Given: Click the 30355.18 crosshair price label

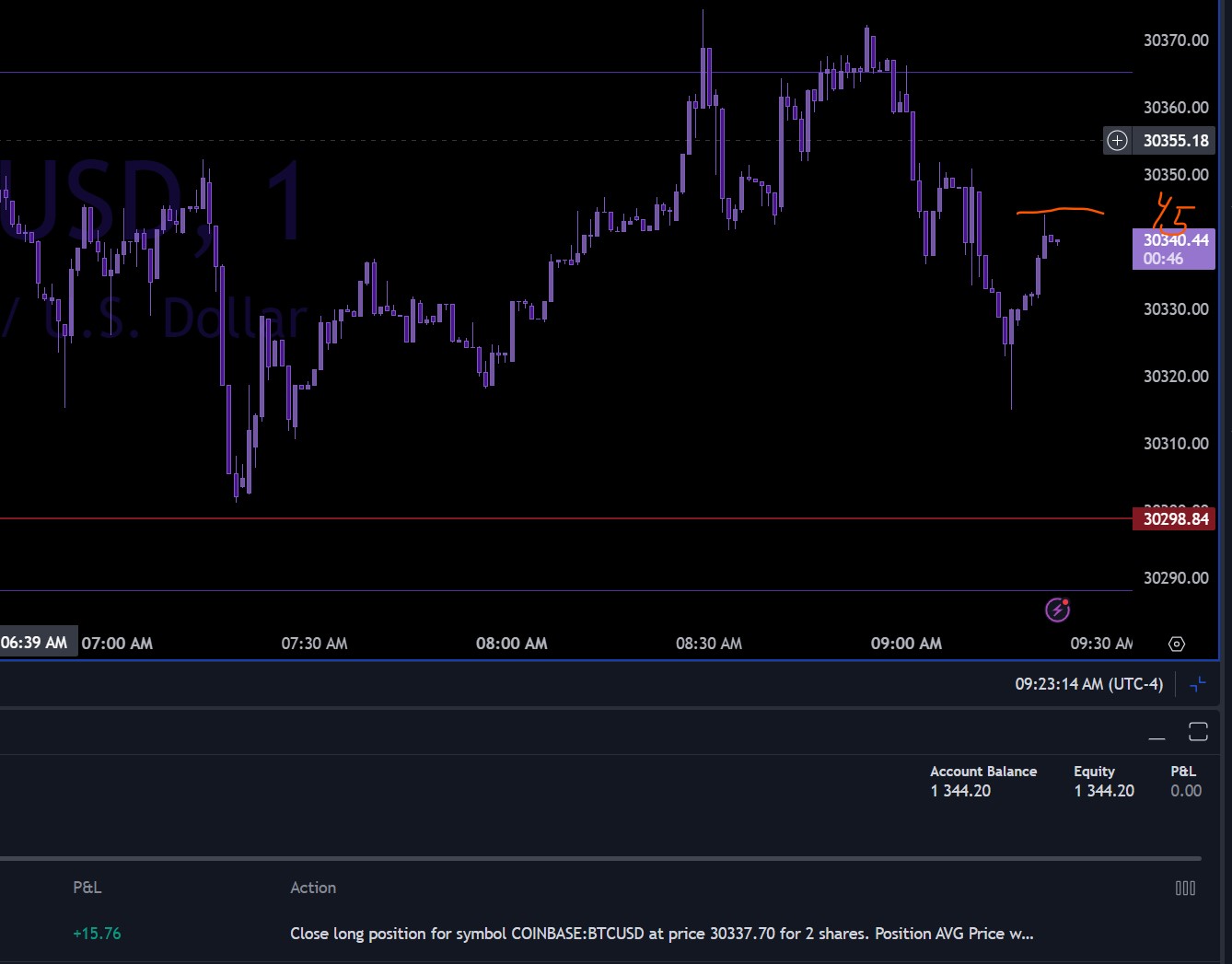Looking at the screenshot, I should pyautogui.click(x=1176, y=140).
